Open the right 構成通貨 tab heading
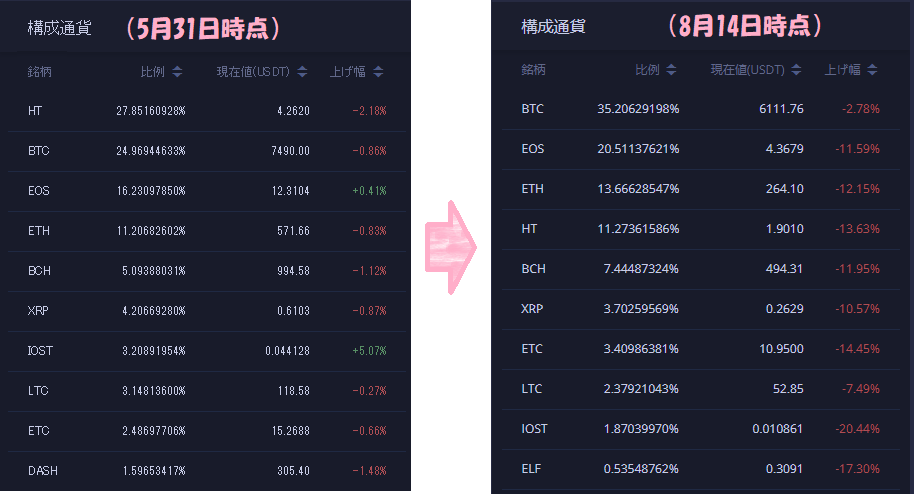The height and width of the screenshot is (494, 914). coord(552,26)
